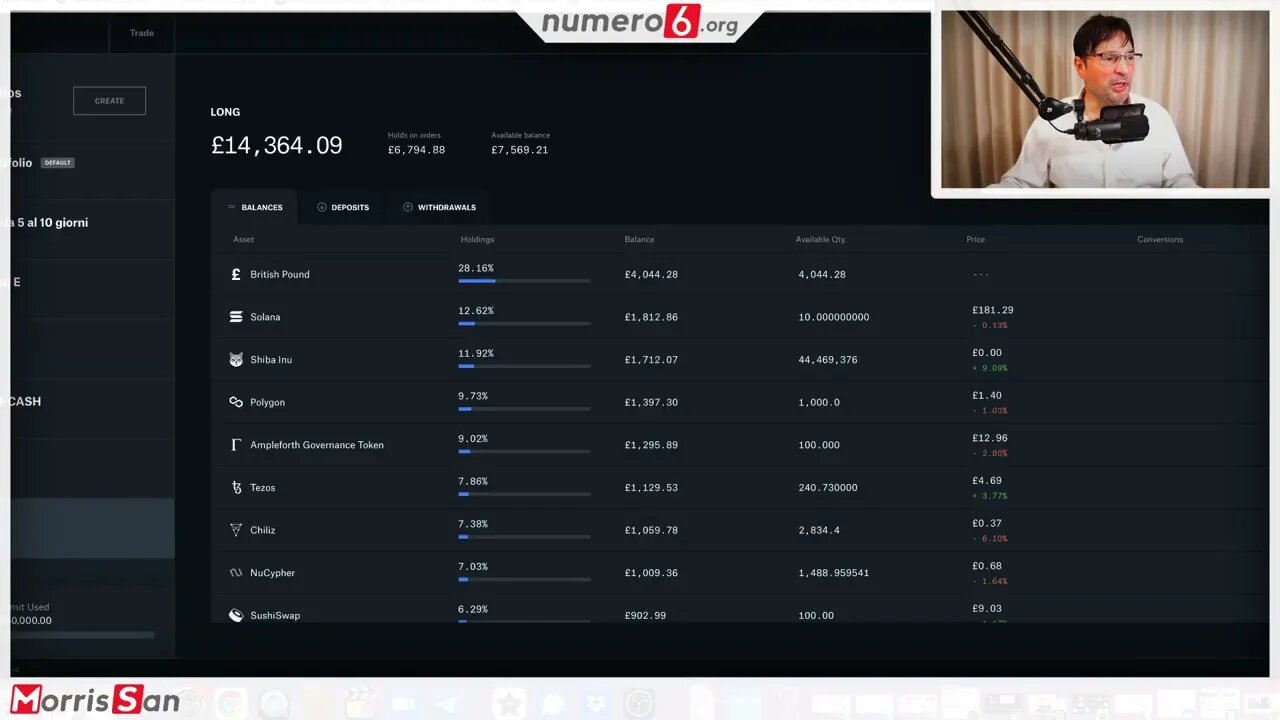
Task: Click the Shiba Inu row name
Action: pyautogui.click(x=271, y=360)
